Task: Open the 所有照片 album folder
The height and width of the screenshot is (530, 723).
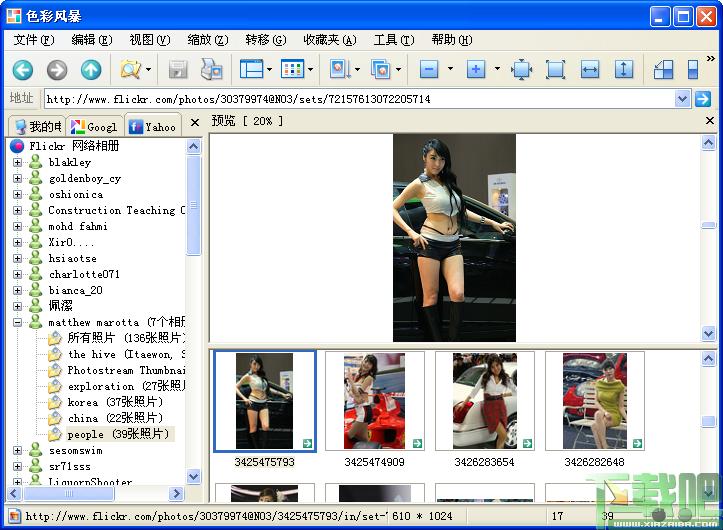Action: 126,338
